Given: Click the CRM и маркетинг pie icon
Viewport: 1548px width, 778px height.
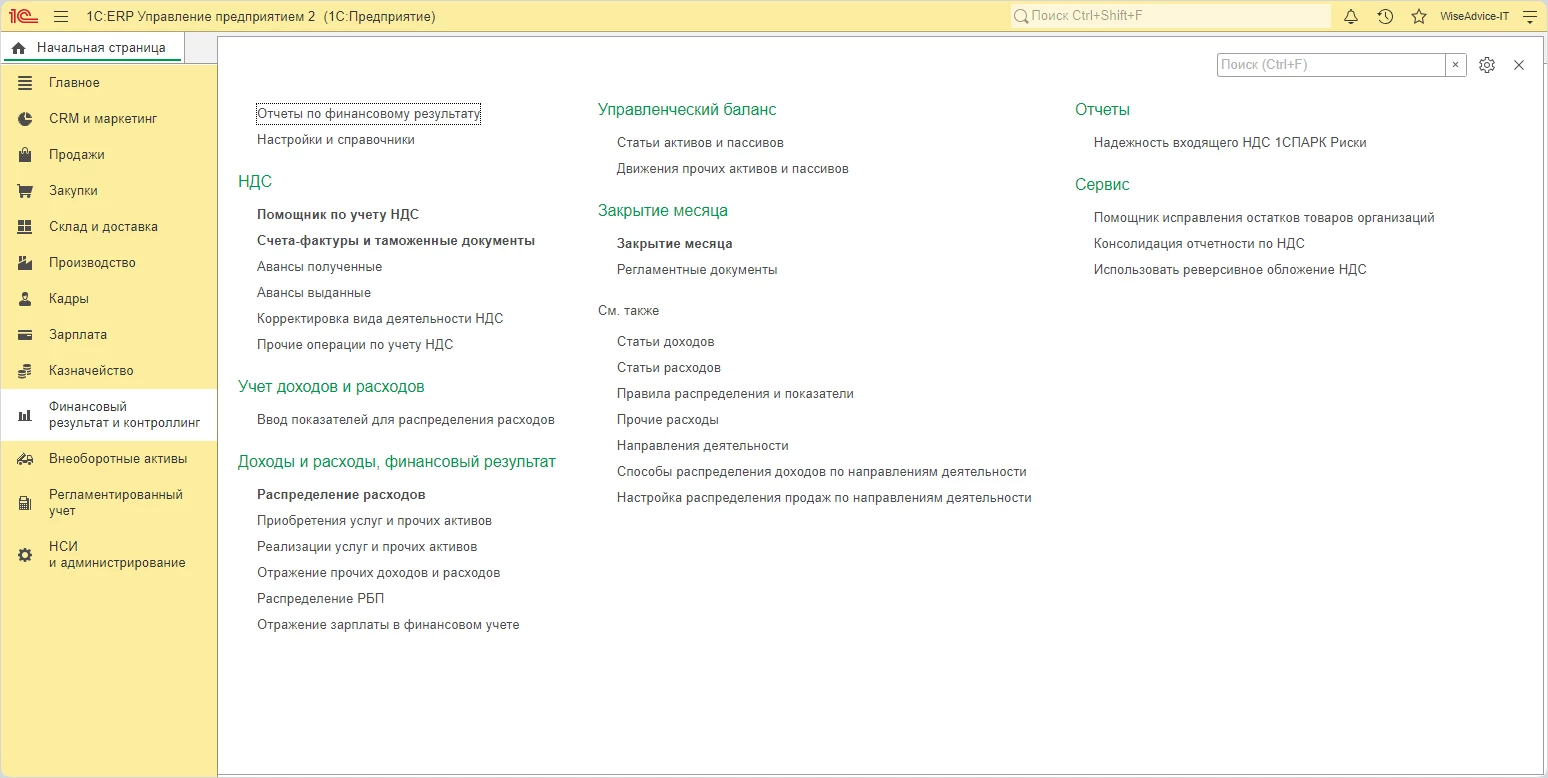Looking at the screenshot, I should pos(25,119).
